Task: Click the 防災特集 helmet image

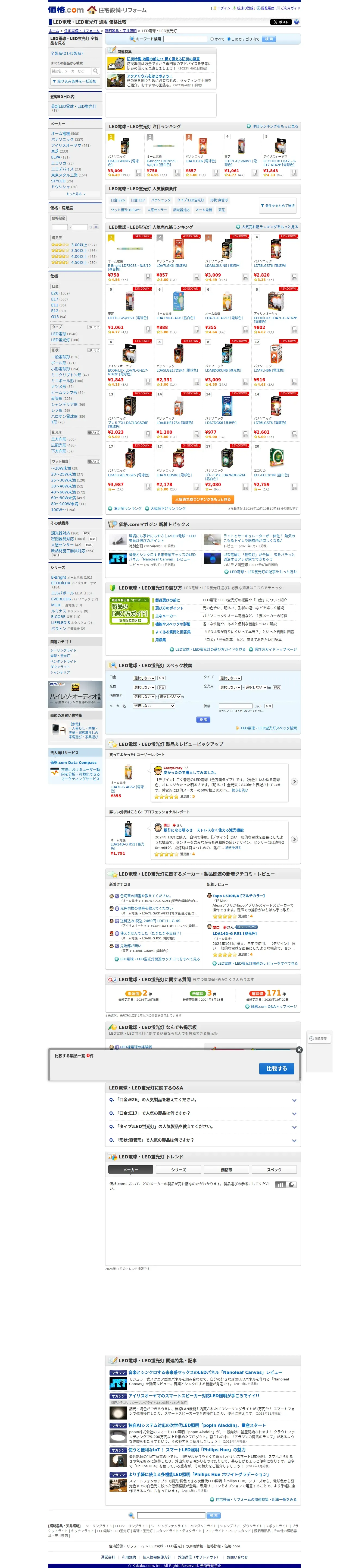Action: (x=116, y=64)
